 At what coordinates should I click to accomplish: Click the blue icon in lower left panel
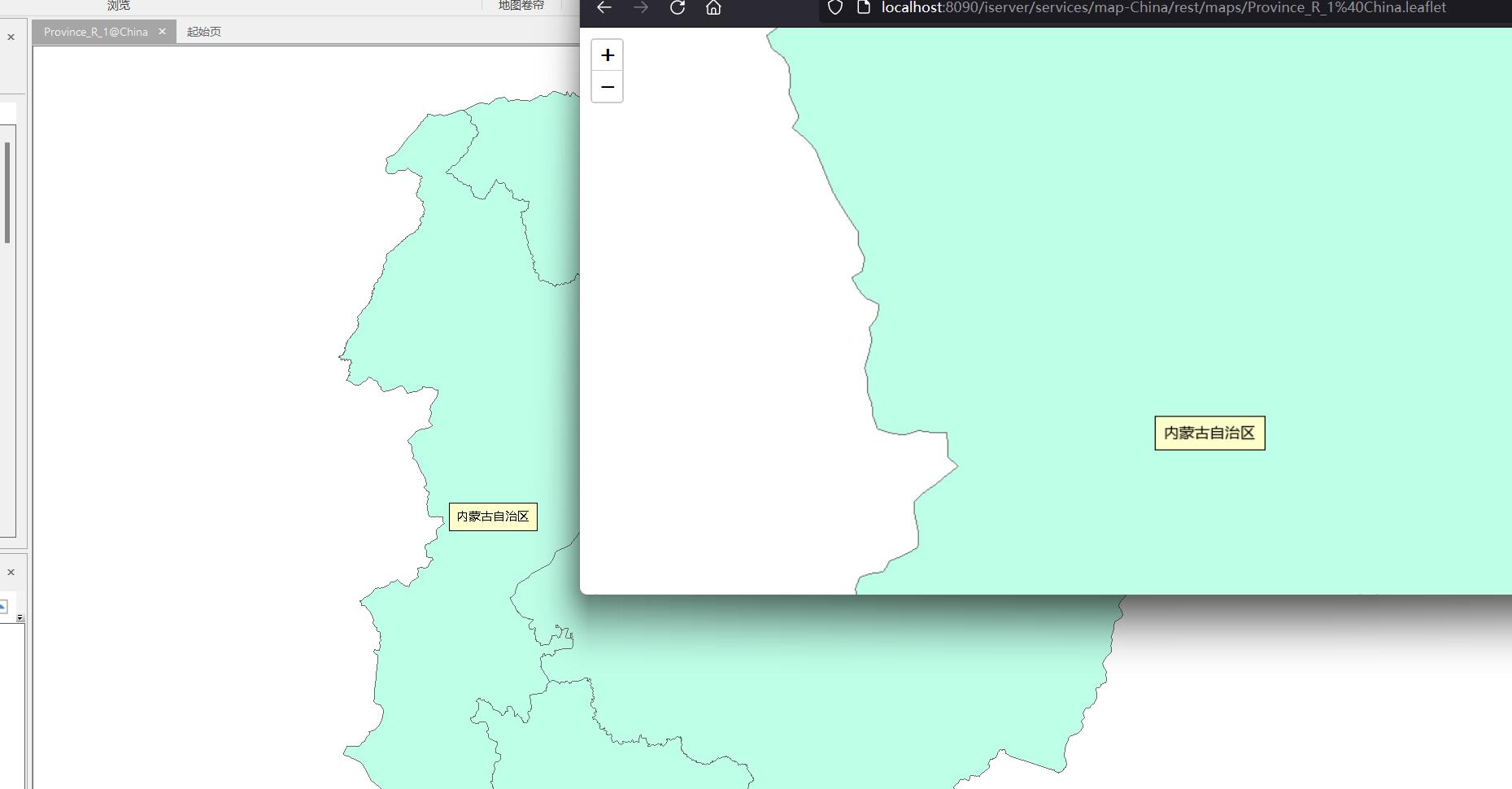tap(3, 606)
